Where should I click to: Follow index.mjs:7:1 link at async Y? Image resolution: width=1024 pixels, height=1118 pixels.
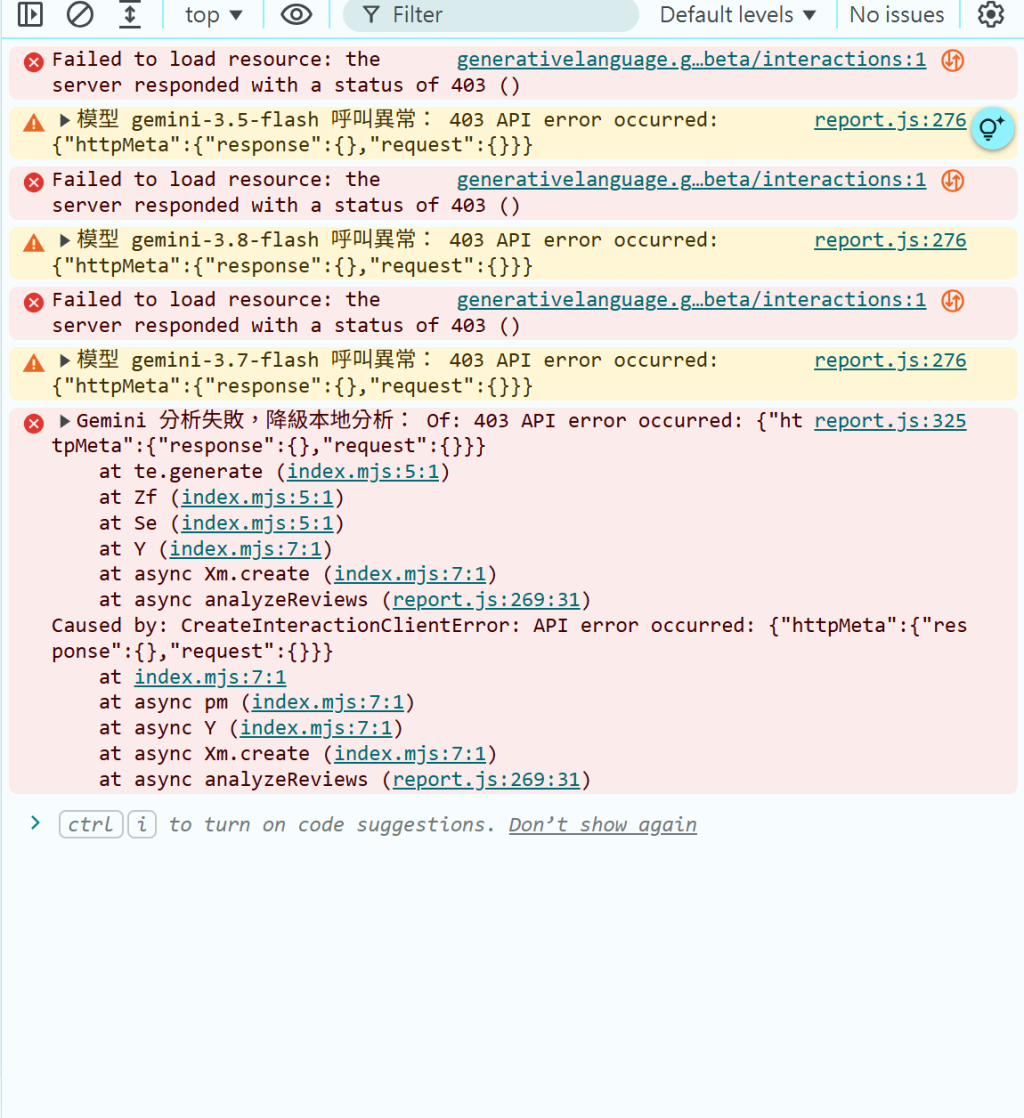(316, 728)
